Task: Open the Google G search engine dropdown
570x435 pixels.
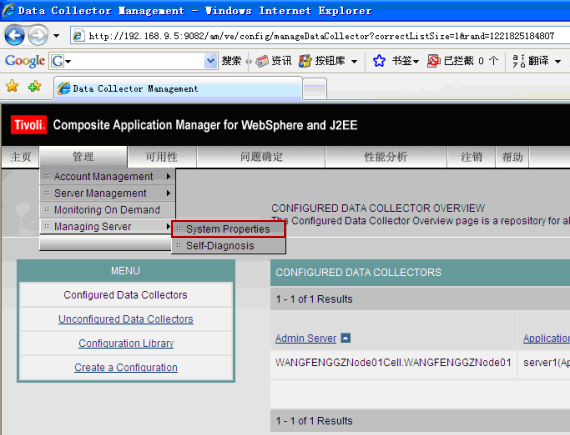Action: tap(61, 61)
